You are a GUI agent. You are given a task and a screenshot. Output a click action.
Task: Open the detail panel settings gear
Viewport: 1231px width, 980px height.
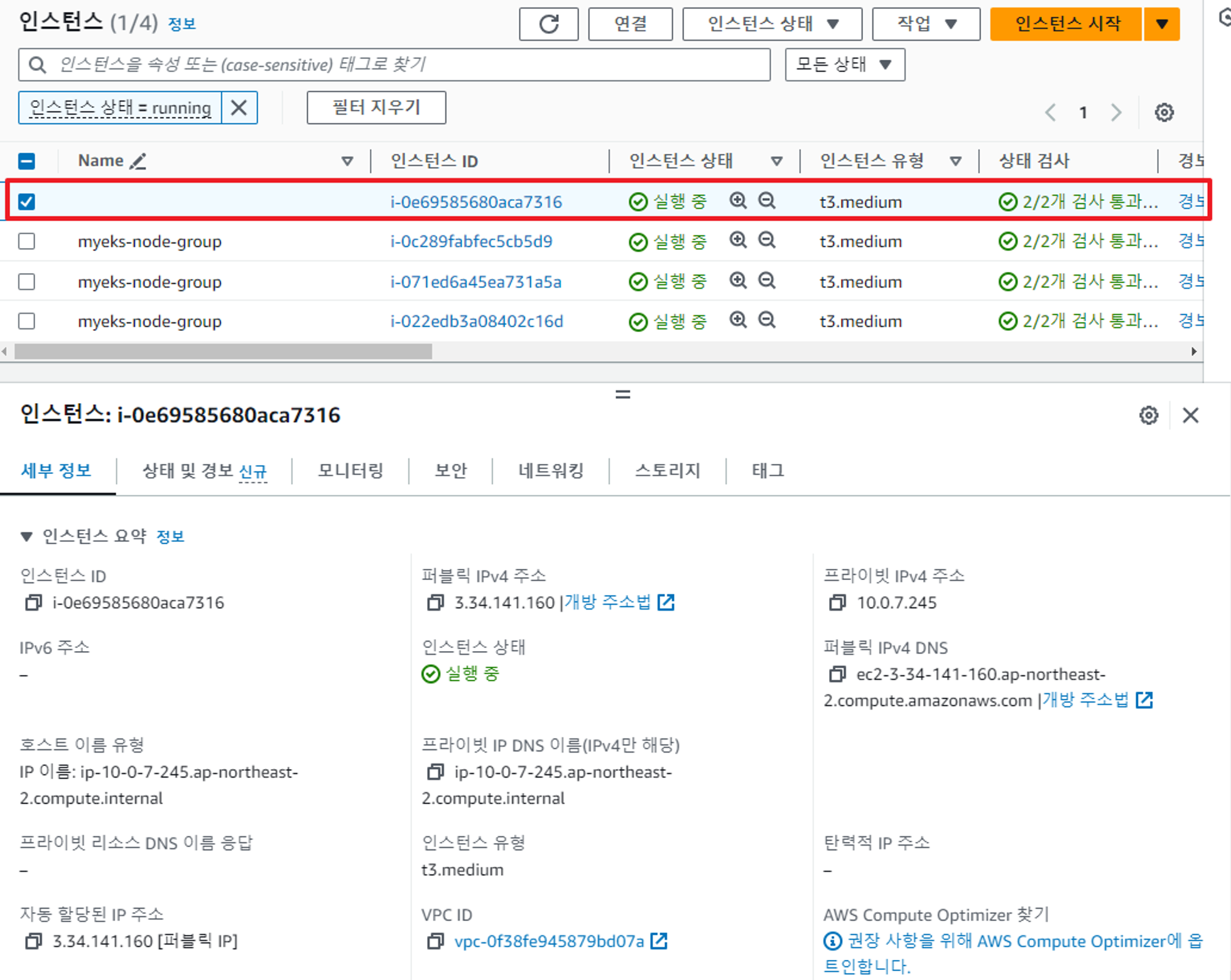pos(1149,415)
